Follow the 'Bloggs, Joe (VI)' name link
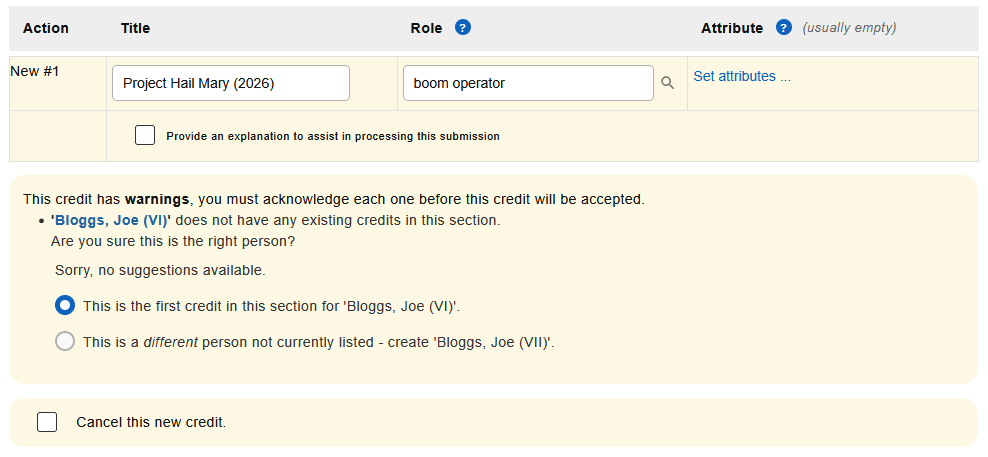Viewport: 988px width, 457px height. 110,220
